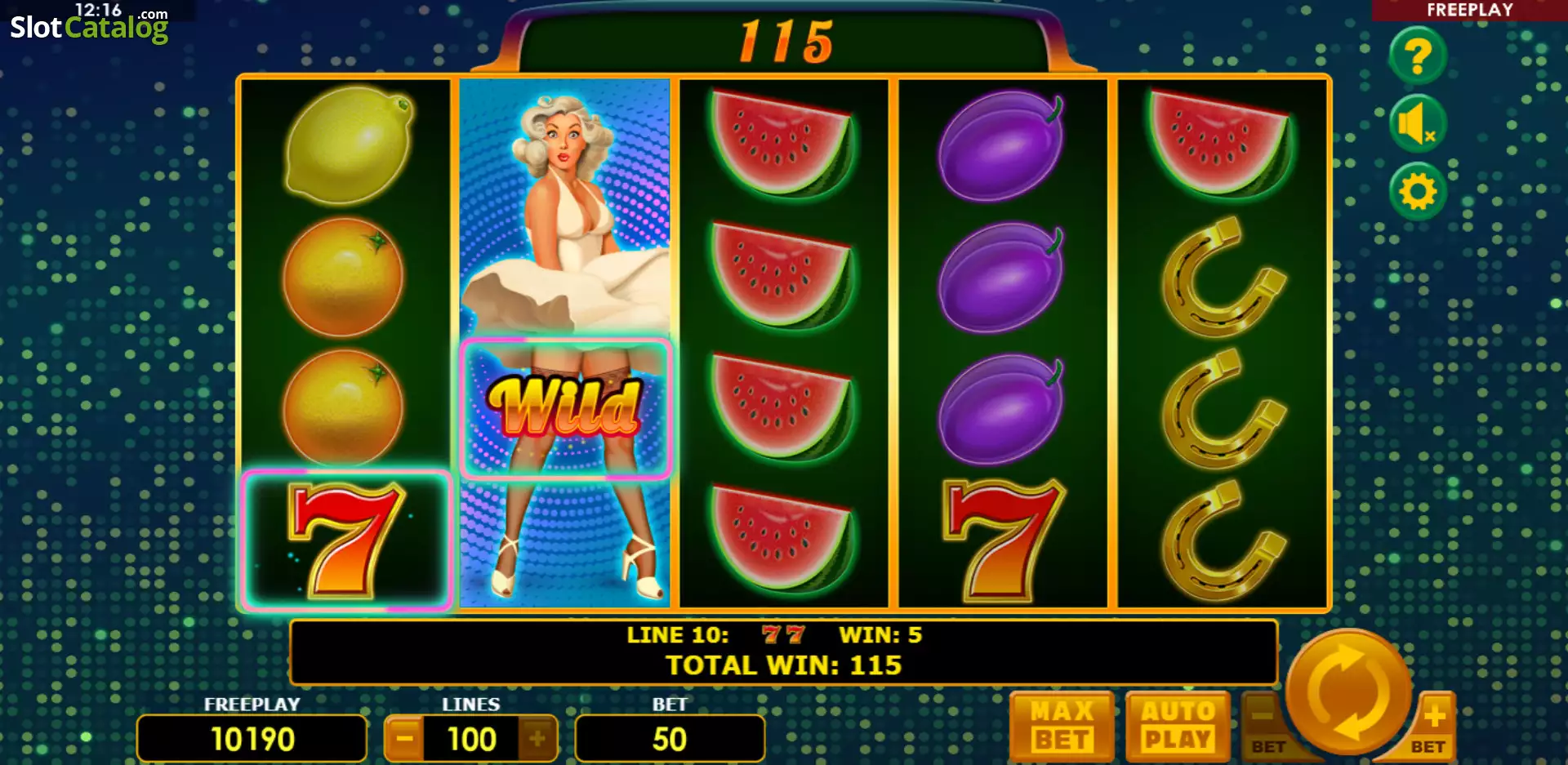Select the lemon symbol on reel one
This screenshot has height=765, width=1568.
coord(346,145)
